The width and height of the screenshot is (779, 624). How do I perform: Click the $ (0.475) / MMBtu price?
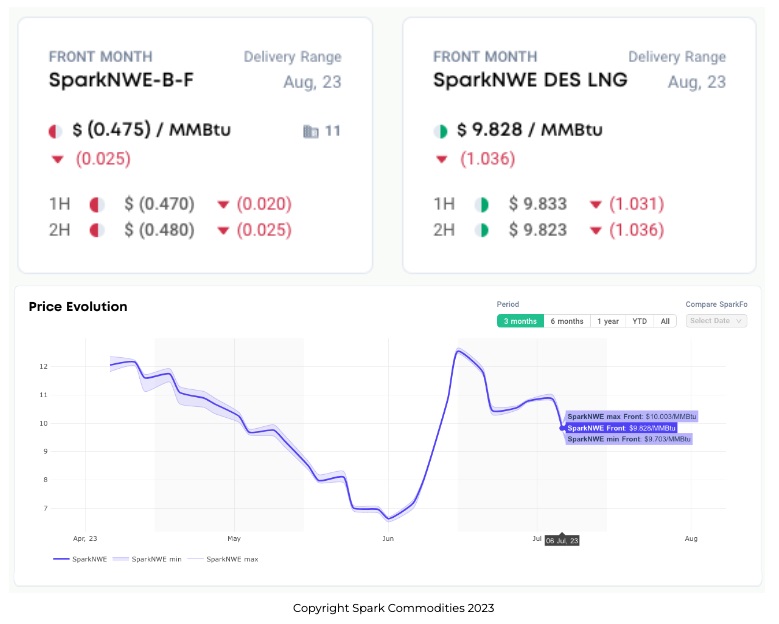(152, 130)
